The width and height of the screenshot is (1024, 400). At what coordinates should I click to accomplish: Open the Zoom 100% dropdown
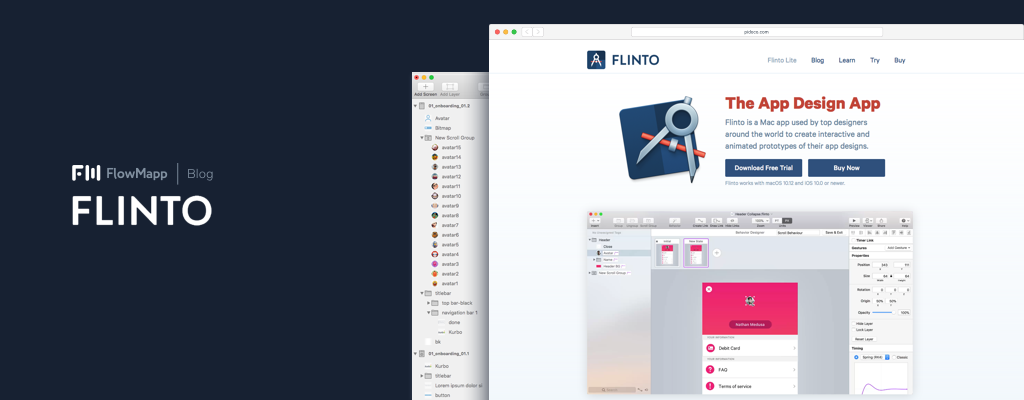coord(761,220)
